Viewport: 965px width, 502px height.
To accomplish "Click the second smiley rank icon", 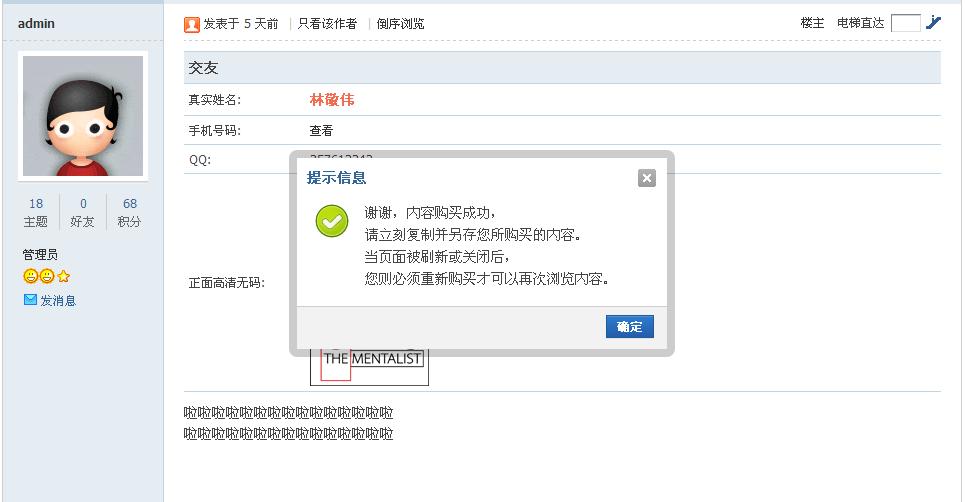I will point(47,276).
